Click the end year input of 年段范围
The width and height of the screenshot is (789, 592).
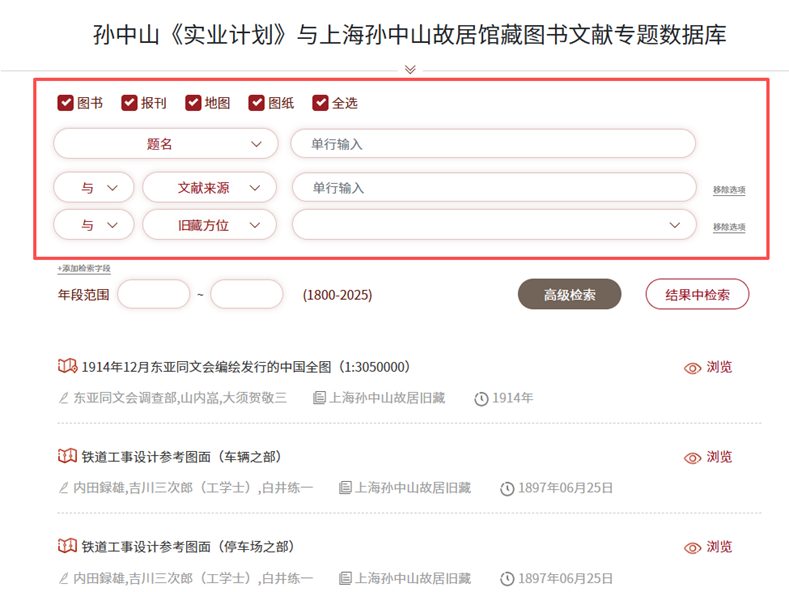(x=247, y=294)
